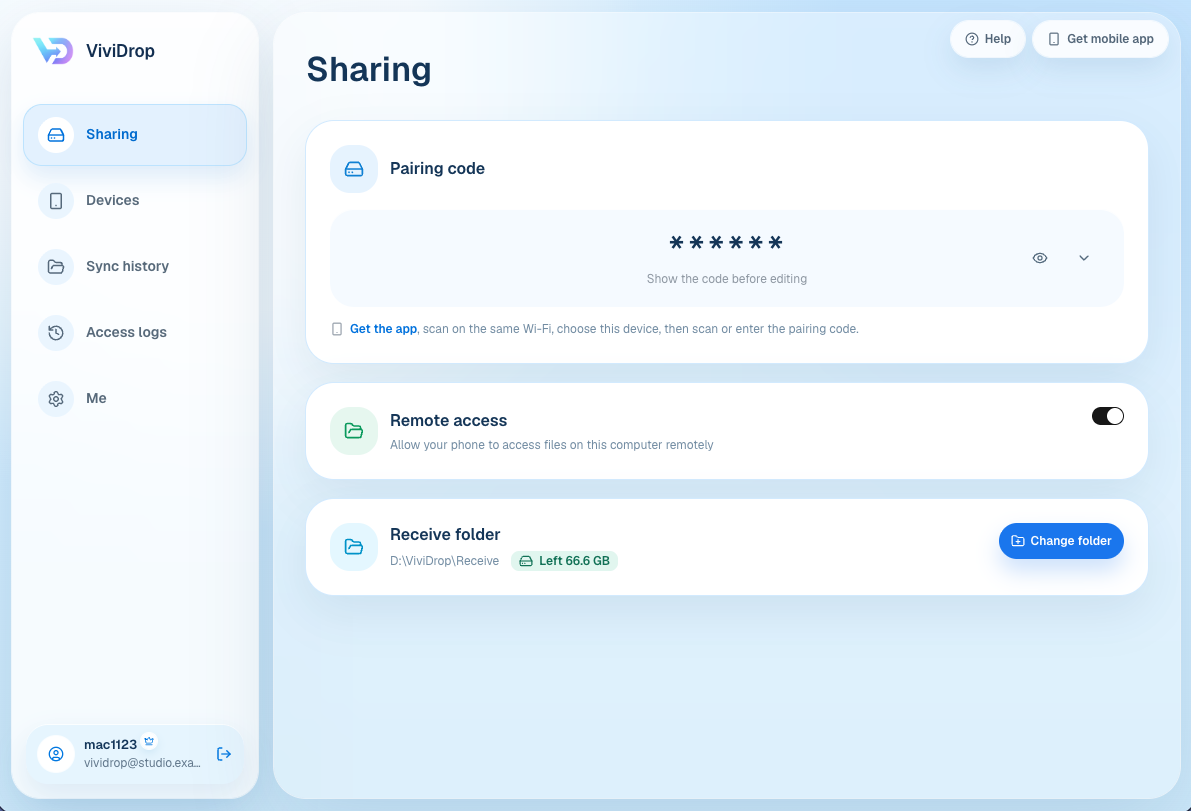Click the phone icon before Get the app
This screenshot has width=1191, height=811.
point(337,329)
